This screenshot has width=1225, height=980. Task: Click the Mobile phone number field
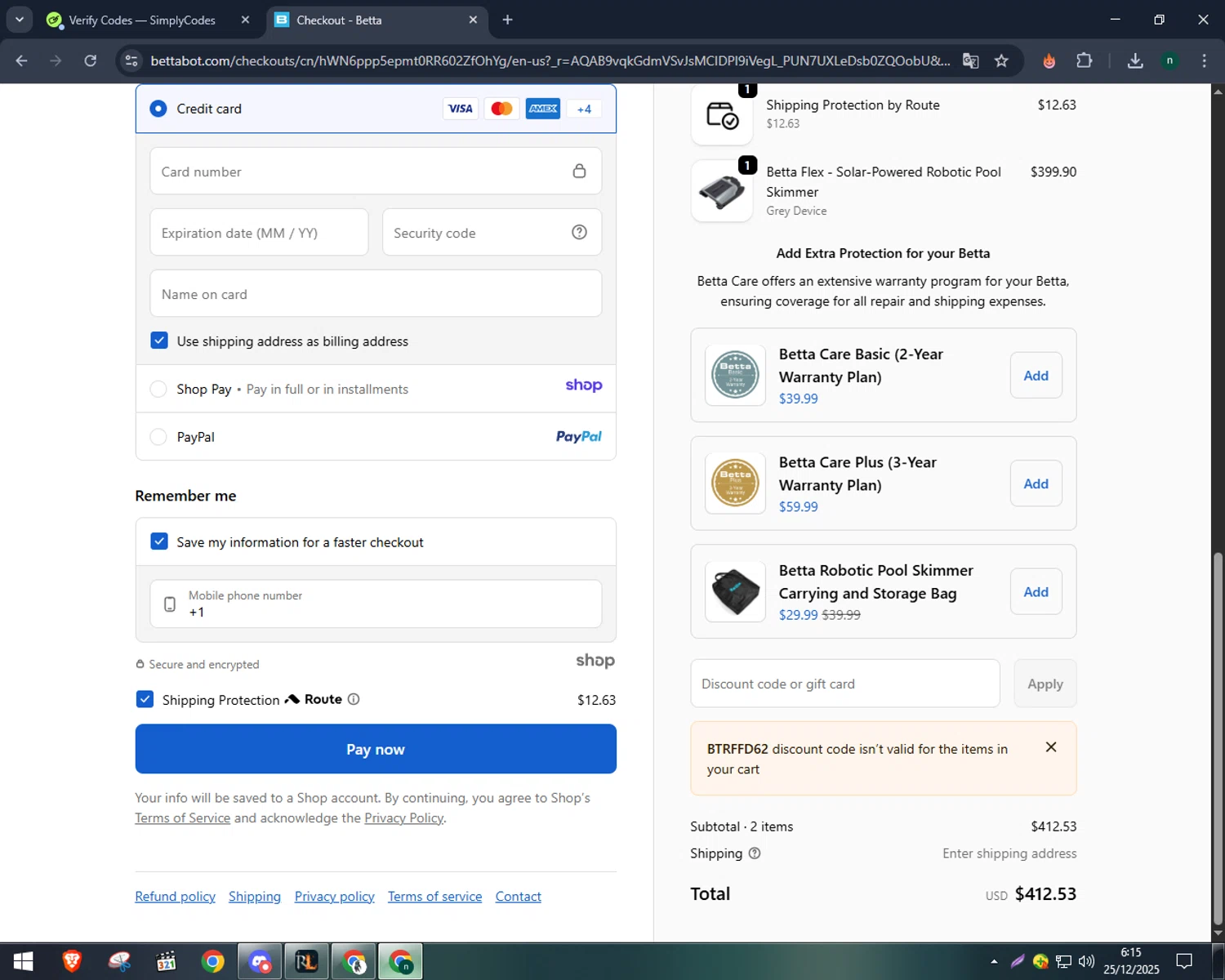tap(376, 604)
